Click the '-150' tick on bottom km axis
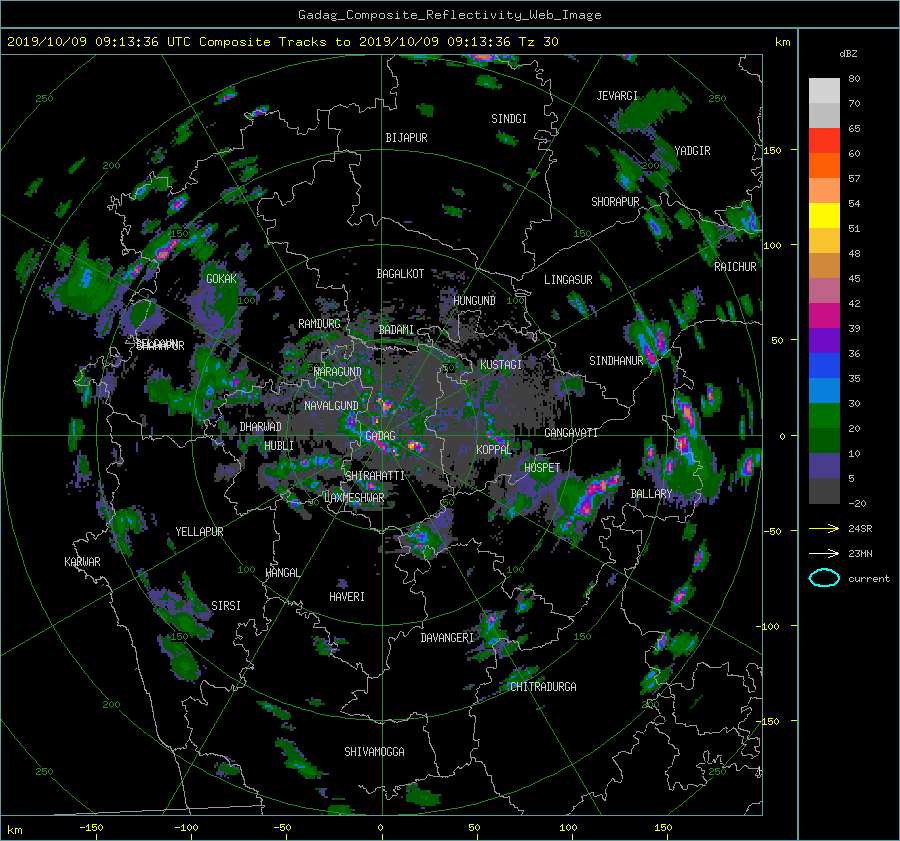This screenshot has width=900, height=841. [x=91, y=828]
